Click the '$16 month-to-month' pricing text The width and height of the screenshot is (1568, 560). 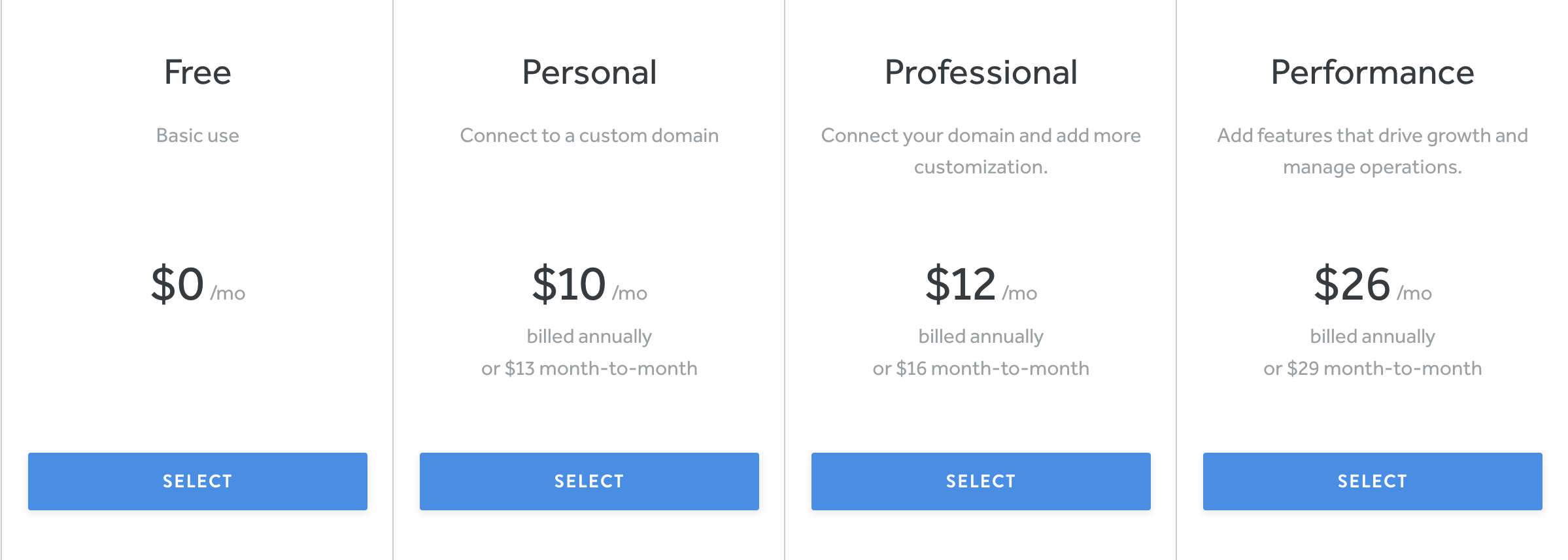tap(981, 368)
